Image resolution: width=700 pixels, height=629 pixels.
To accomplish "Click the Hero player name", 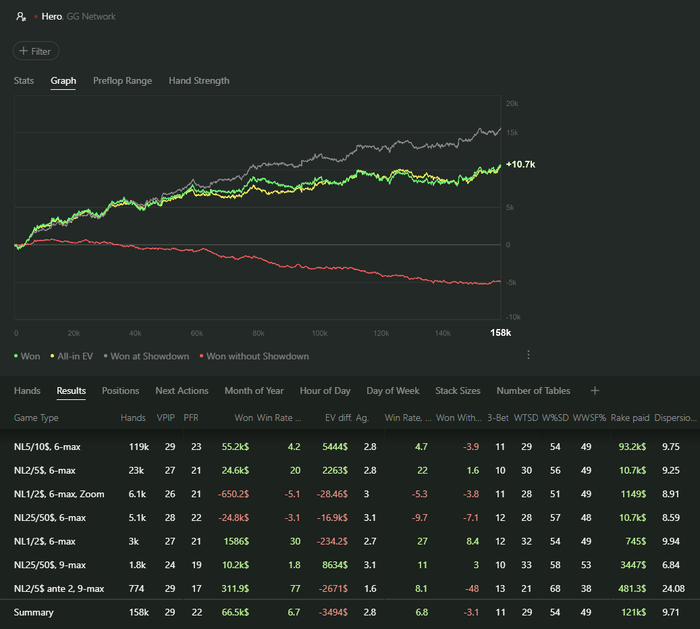I will (x=51, y=17).
